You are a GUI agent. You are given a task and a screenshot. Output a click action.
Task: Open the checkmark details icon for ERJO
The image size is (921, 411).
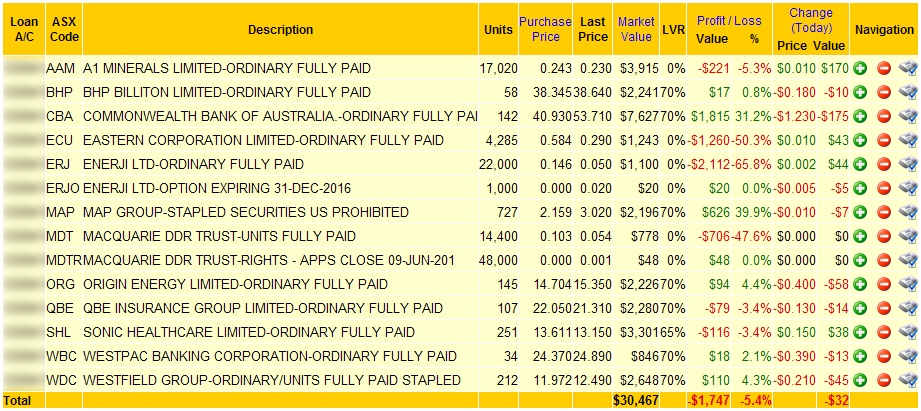tap(907, 188)
